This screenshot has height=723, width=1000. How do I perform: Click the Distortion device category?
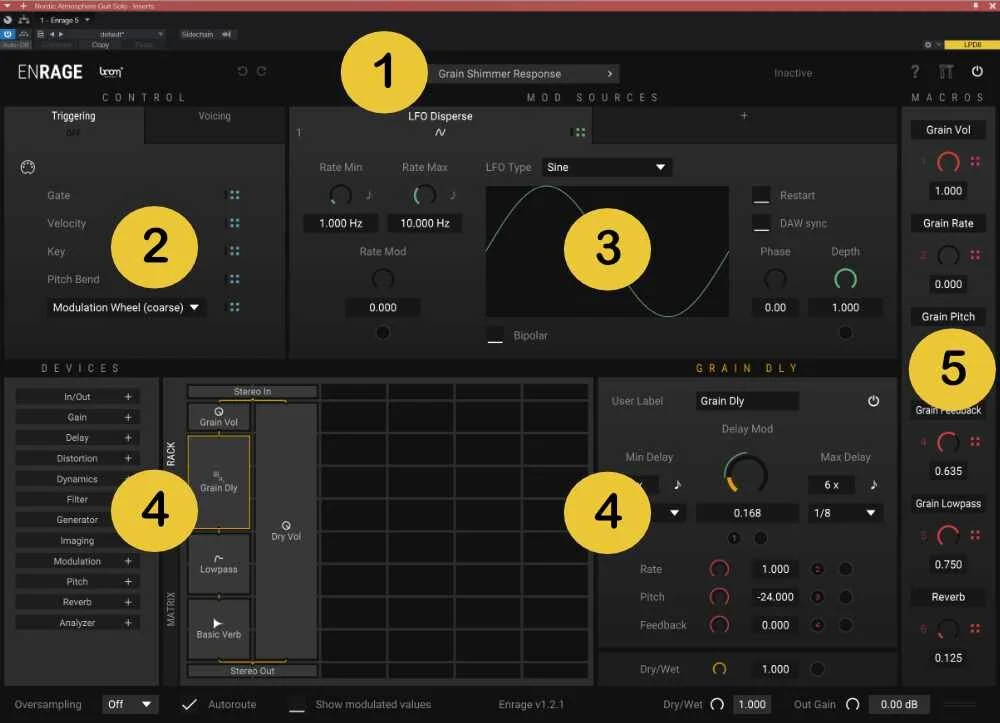(77, 458)
